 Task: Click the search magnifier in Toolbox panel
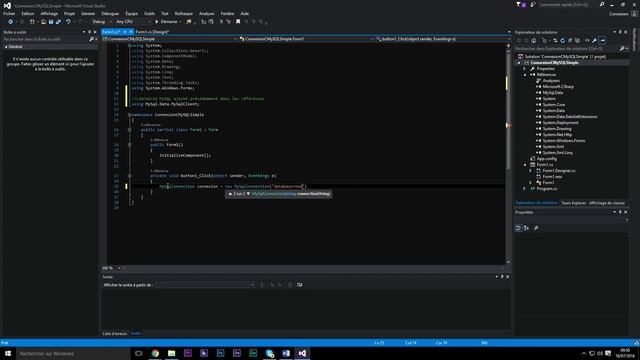91,39
